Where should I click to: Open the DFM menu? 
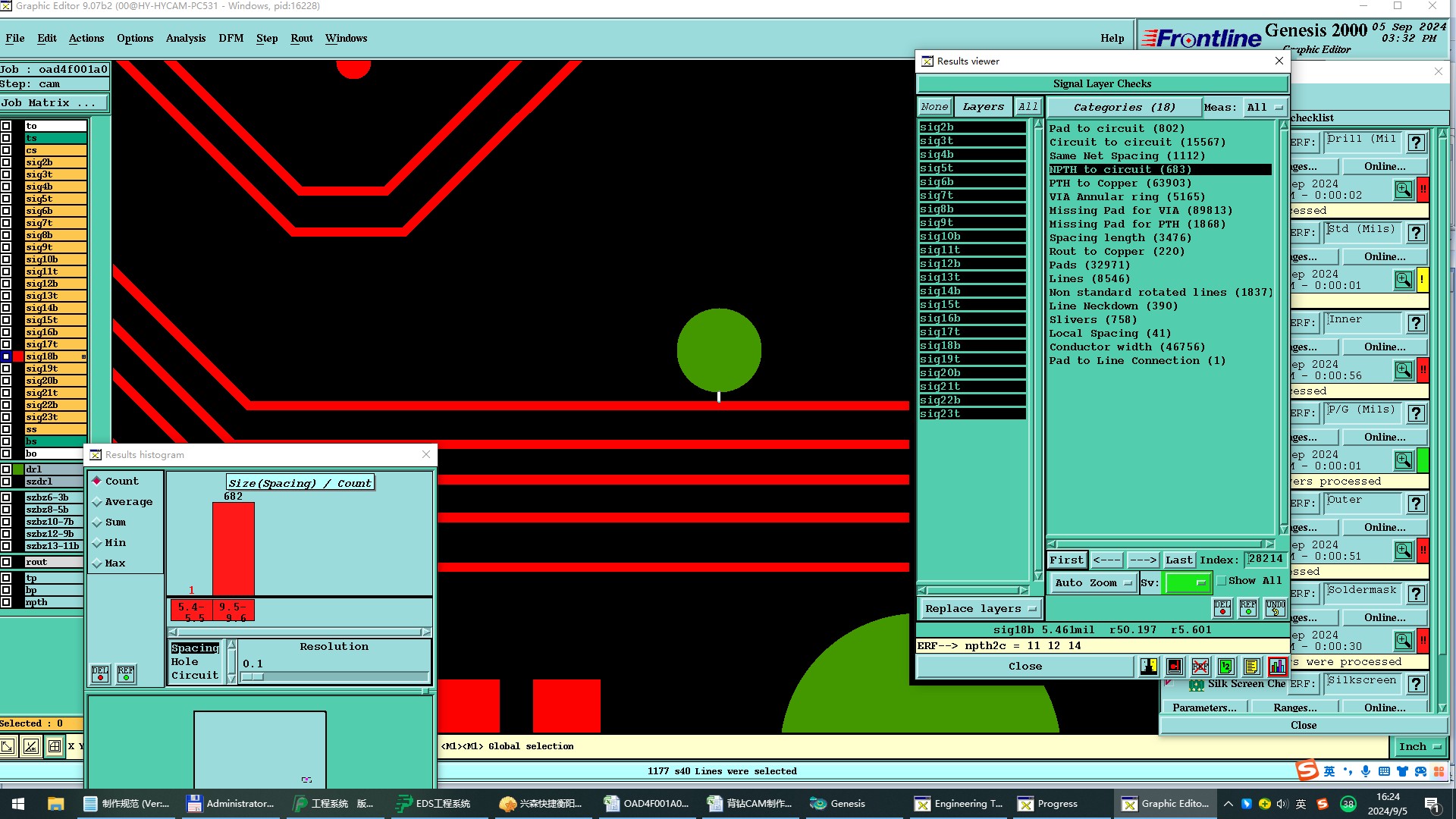(x=231, y=39)
